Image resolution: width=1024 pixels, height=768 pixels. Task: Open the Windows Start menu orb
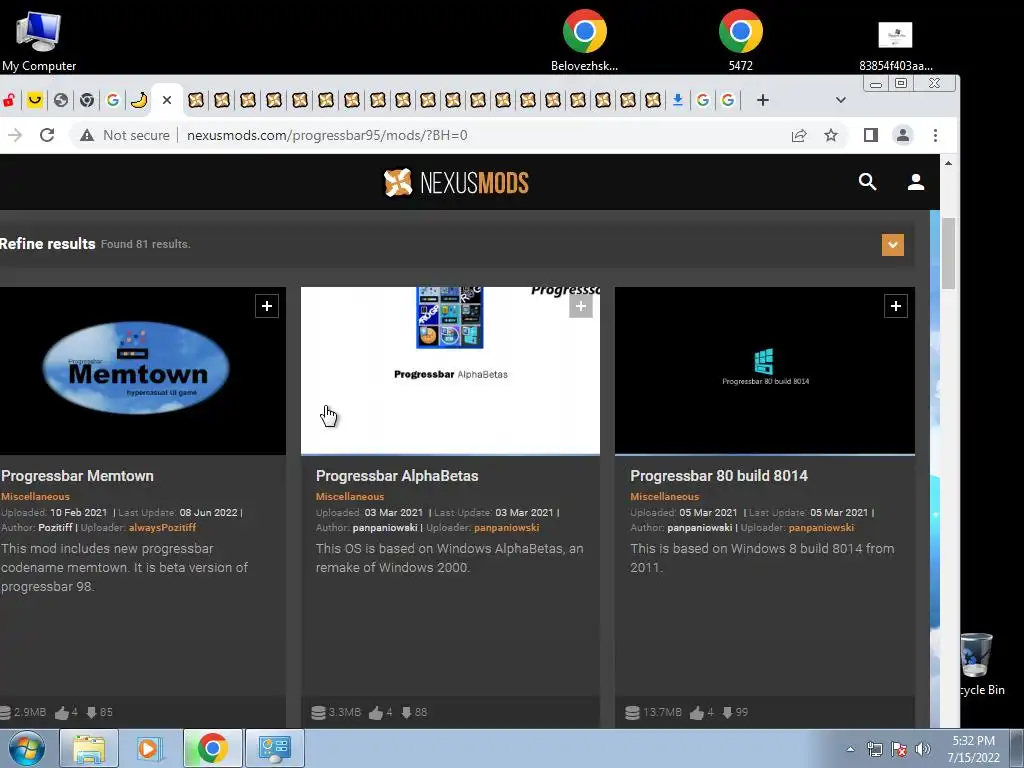tap(27, 748)
